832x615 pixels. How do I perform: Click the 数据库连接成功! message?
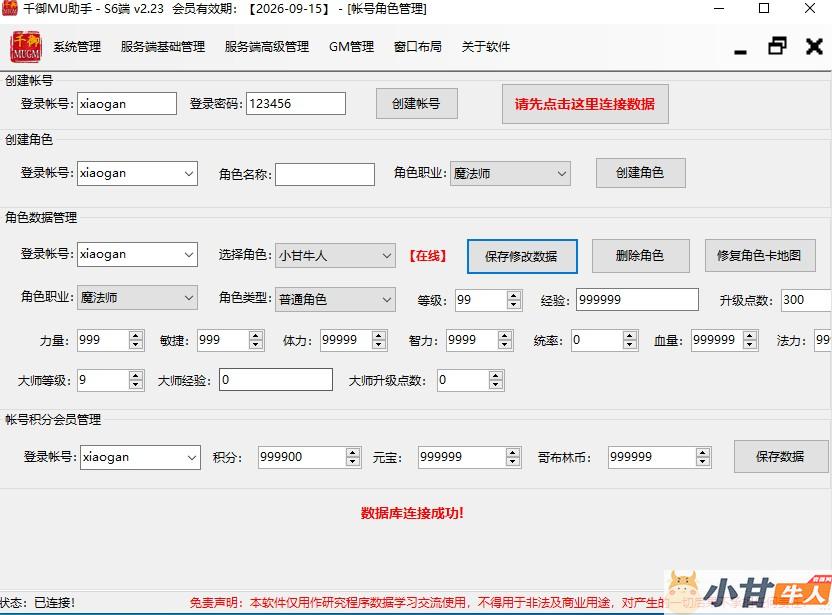(x=412, y=513)
